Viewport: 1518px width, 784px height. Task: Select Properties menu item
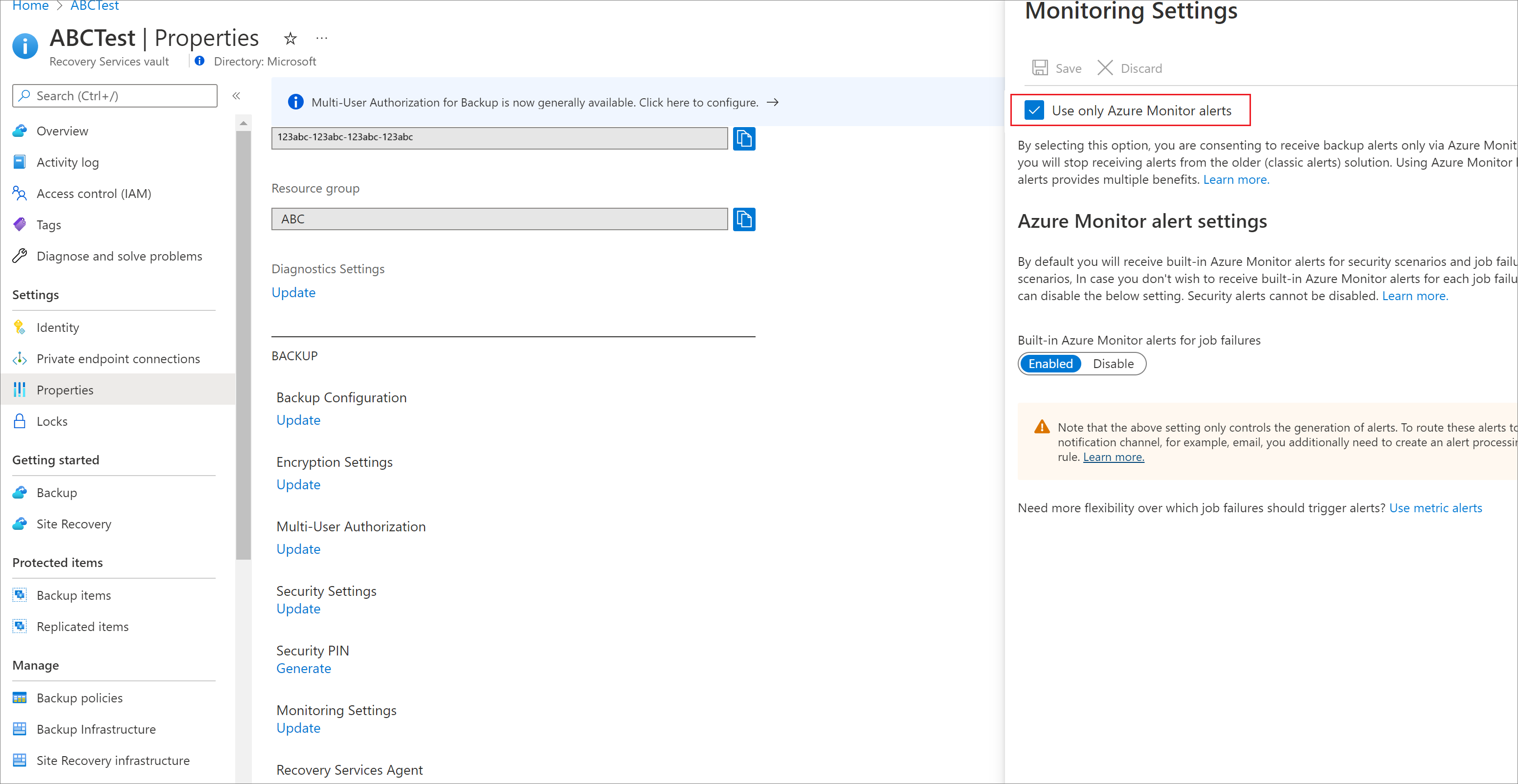coord(65,389)
